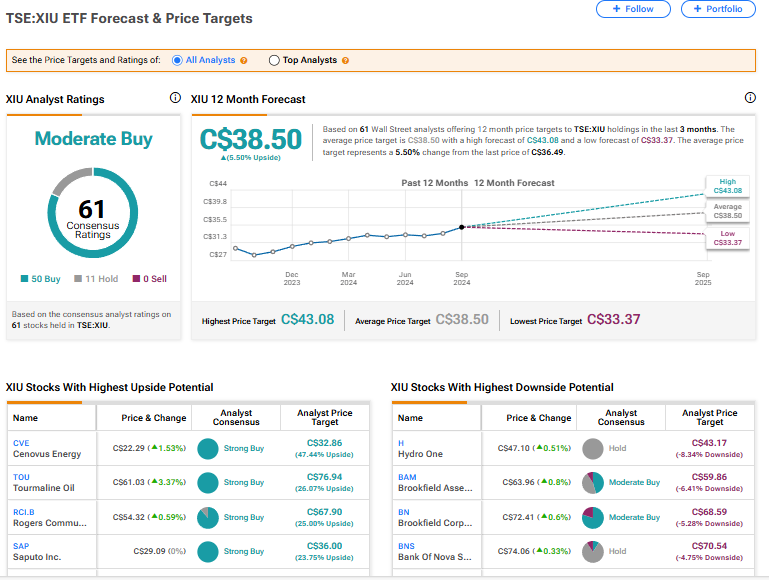The image size is (769, 580).
Task: Click Brookfield Asset consensus pie icon
Action: 592,483
